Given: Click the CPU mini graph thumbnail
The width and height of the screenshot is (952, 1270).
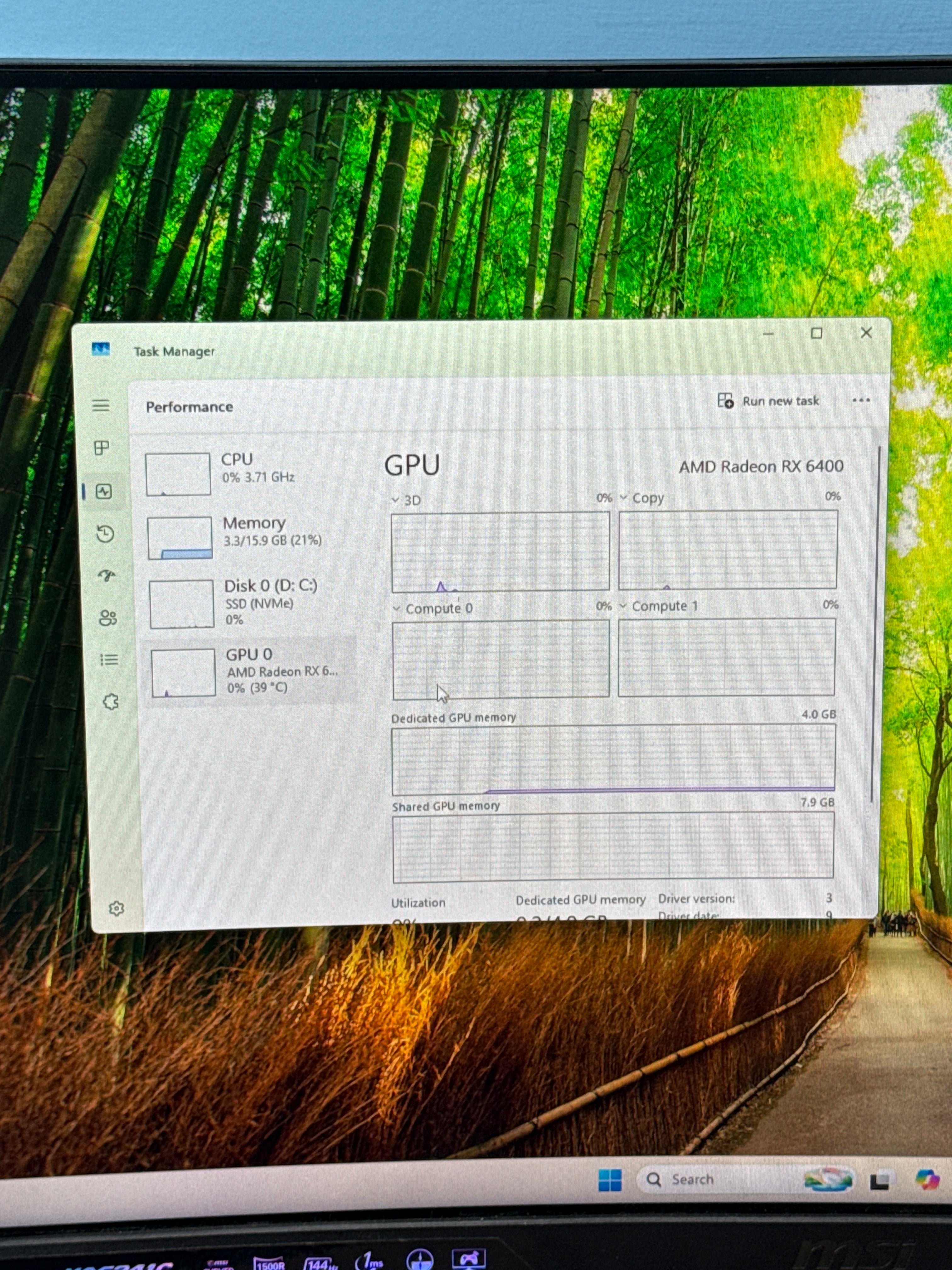Looking at the screenshot, I should (178, 474).
